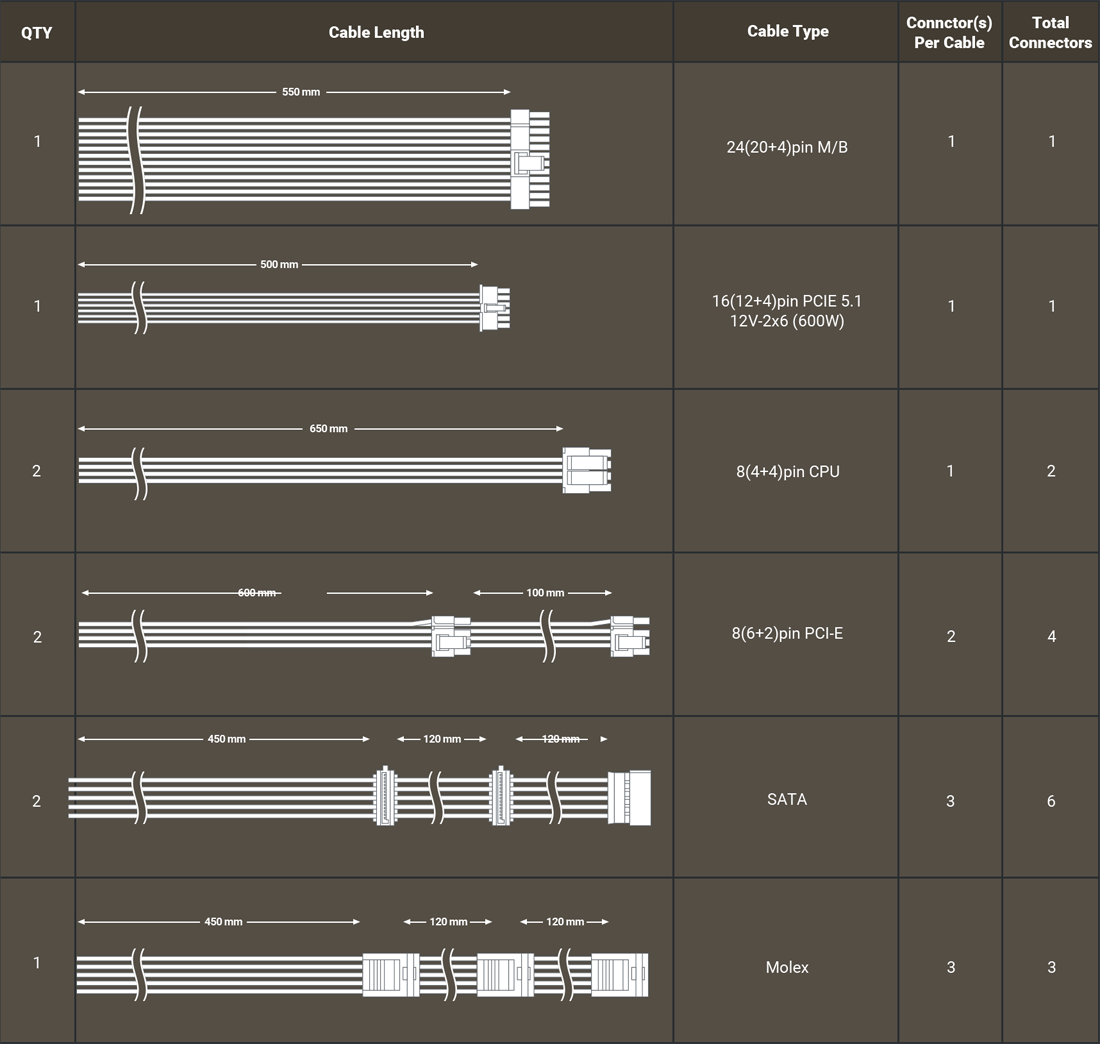Click the 550 mm length measurement
Viewport: 1100px width, 1044px height.
tap(301, 92)
